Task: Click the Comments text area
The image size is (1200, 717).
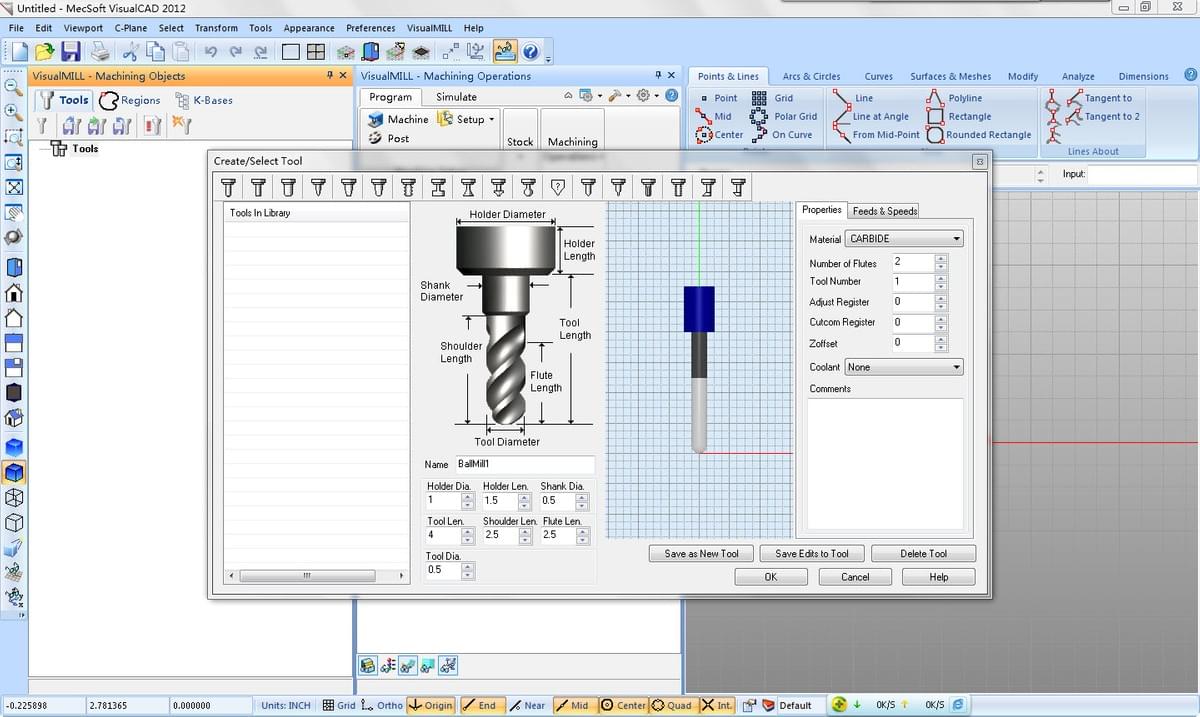Action: point(885,463)
